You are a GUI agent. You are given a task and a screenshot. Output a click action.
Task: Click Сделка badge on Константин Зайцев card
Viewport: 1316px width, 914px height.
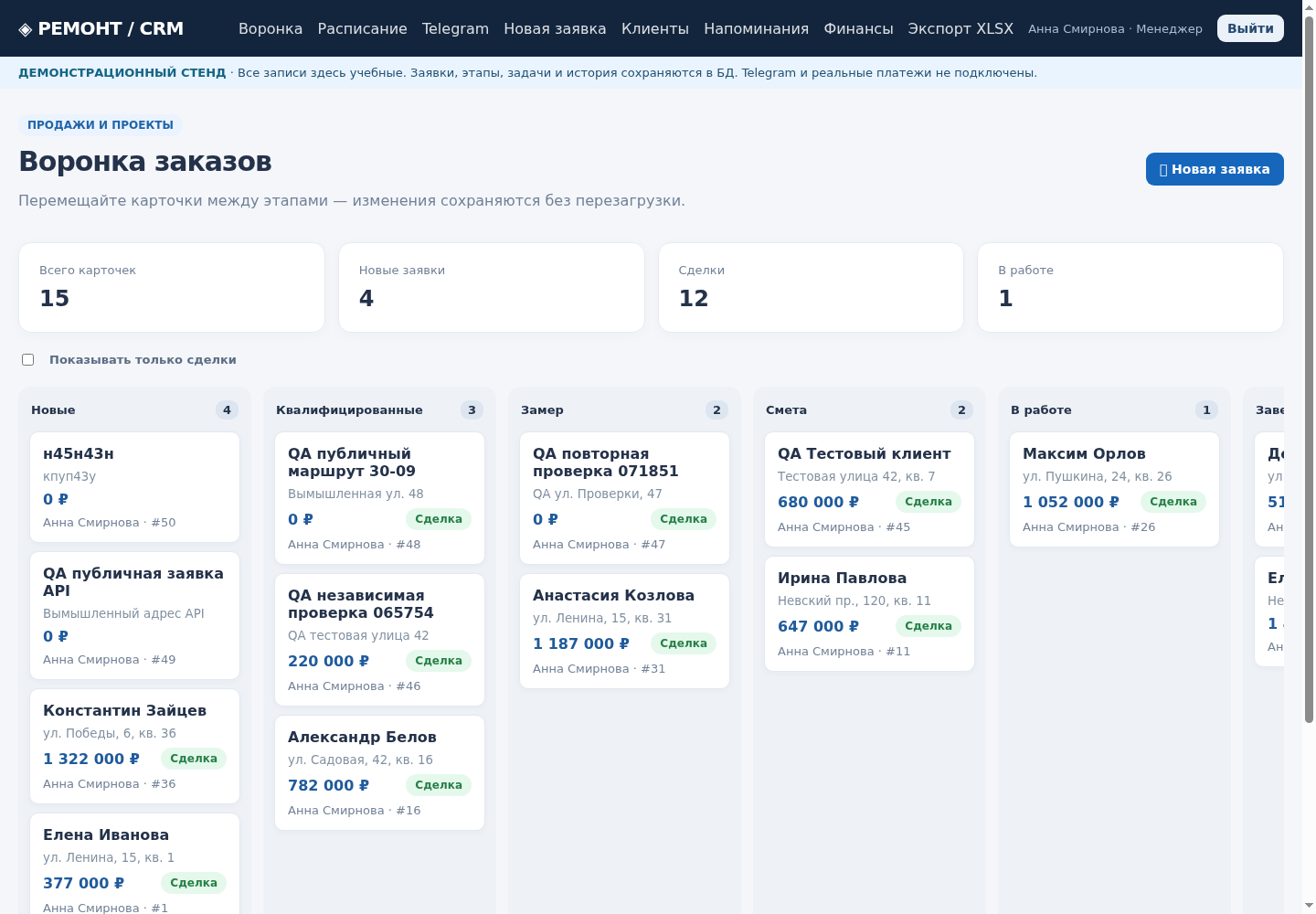click(x=194, y=759)
